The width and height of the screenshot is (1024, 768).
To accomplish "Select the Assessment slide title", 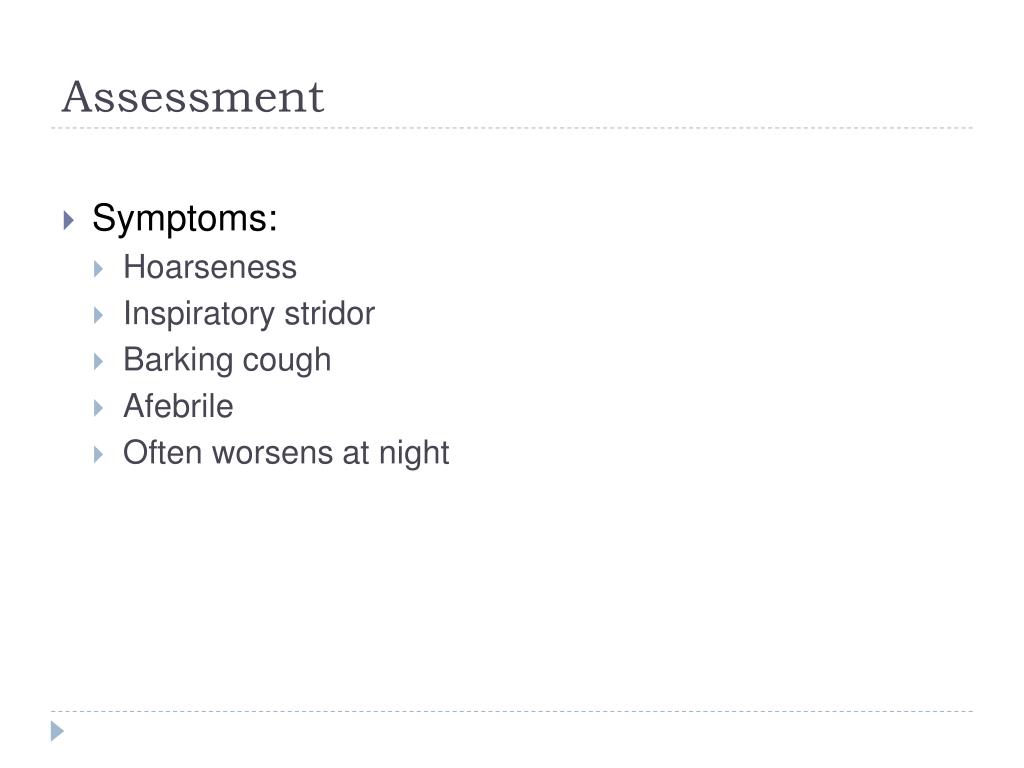I will (x=193, y=97).
